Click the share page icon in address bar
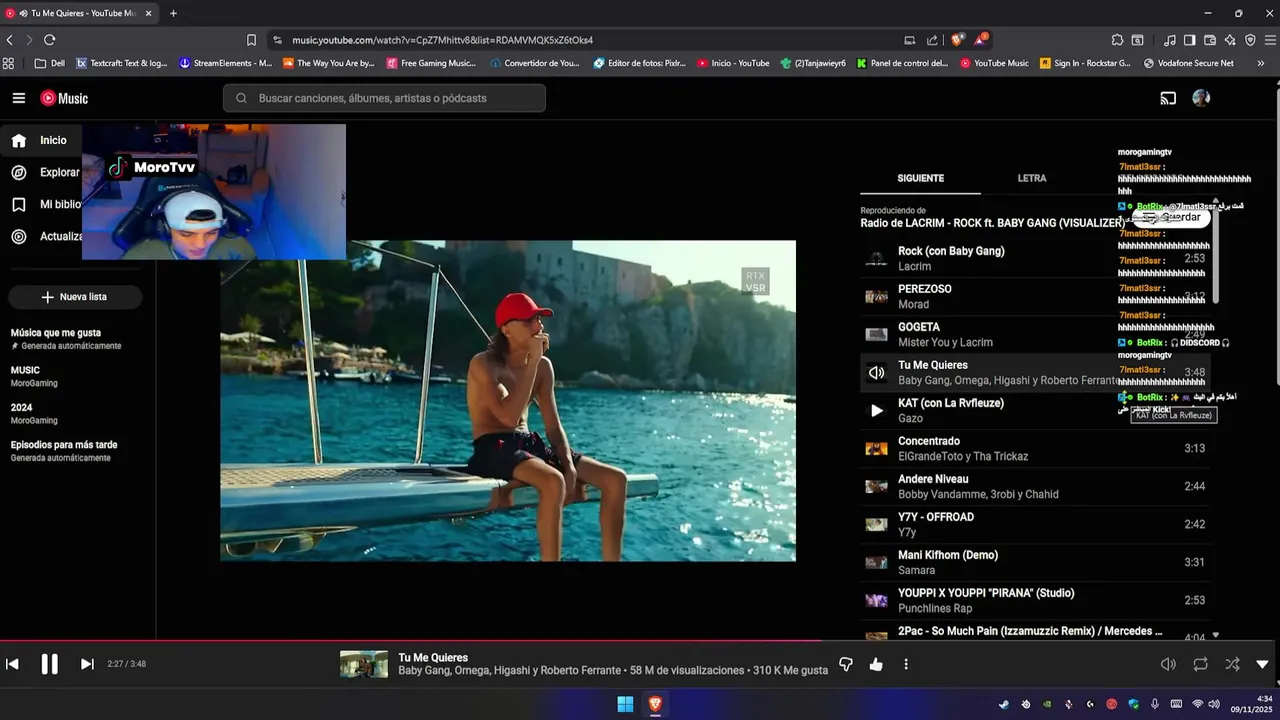Image resolution: width=1280 pixels, height=720 pixels. pos(932,40)
